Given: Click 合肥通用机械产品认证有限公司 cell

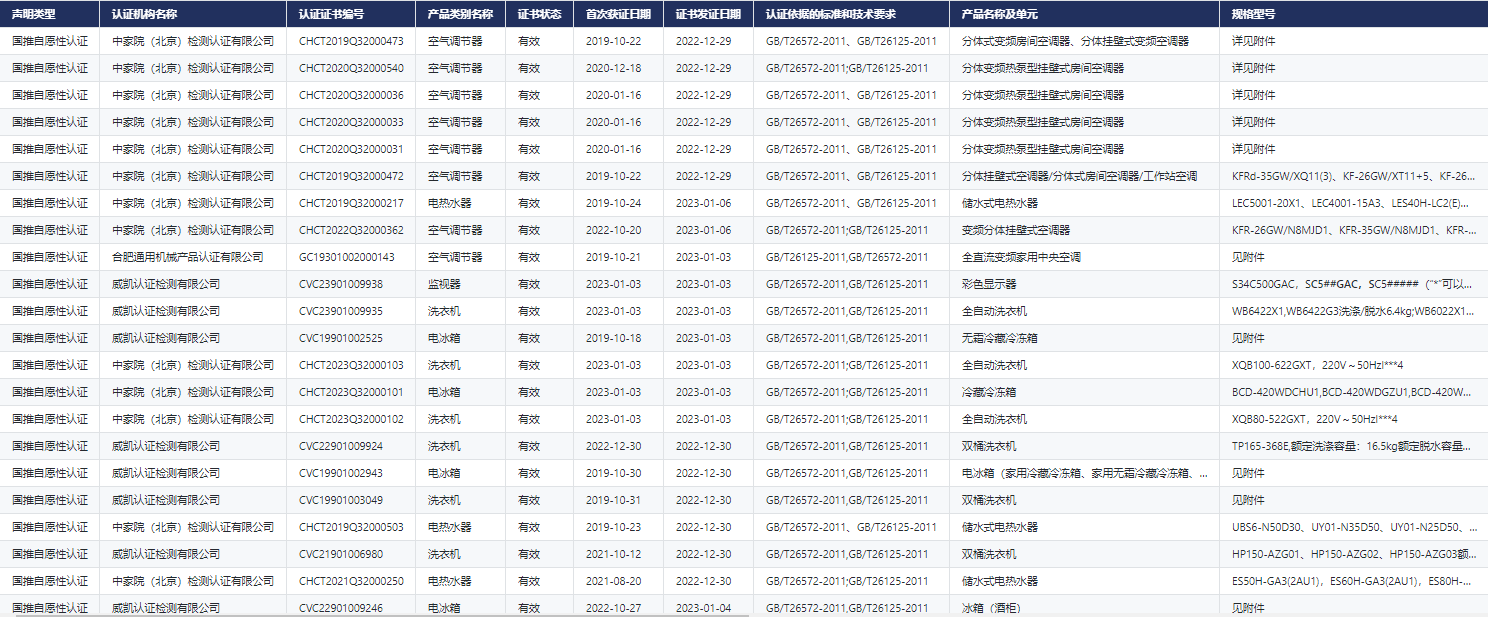Looking at the screenshot, I should 188,257.
